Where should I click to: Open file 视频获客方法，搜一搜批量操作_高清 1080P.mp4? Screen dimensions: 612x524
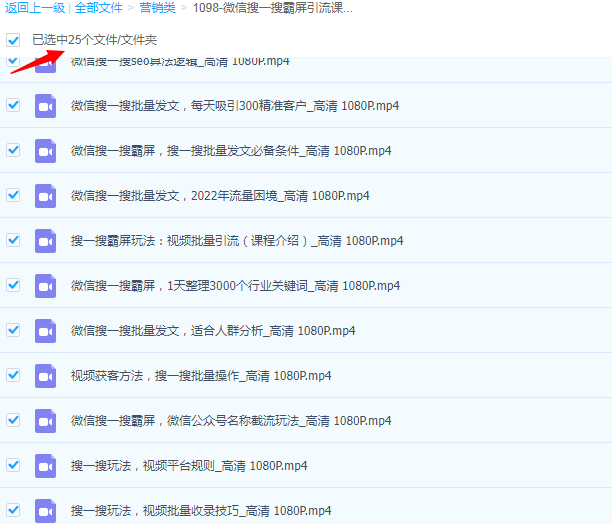(201, 376)
